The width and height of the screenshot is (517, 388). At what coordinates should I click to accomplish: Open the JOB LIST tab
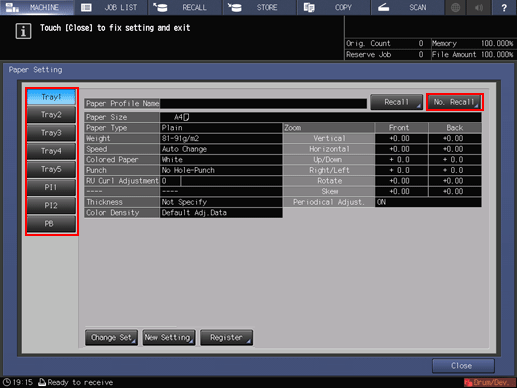[x=111, y=7]
